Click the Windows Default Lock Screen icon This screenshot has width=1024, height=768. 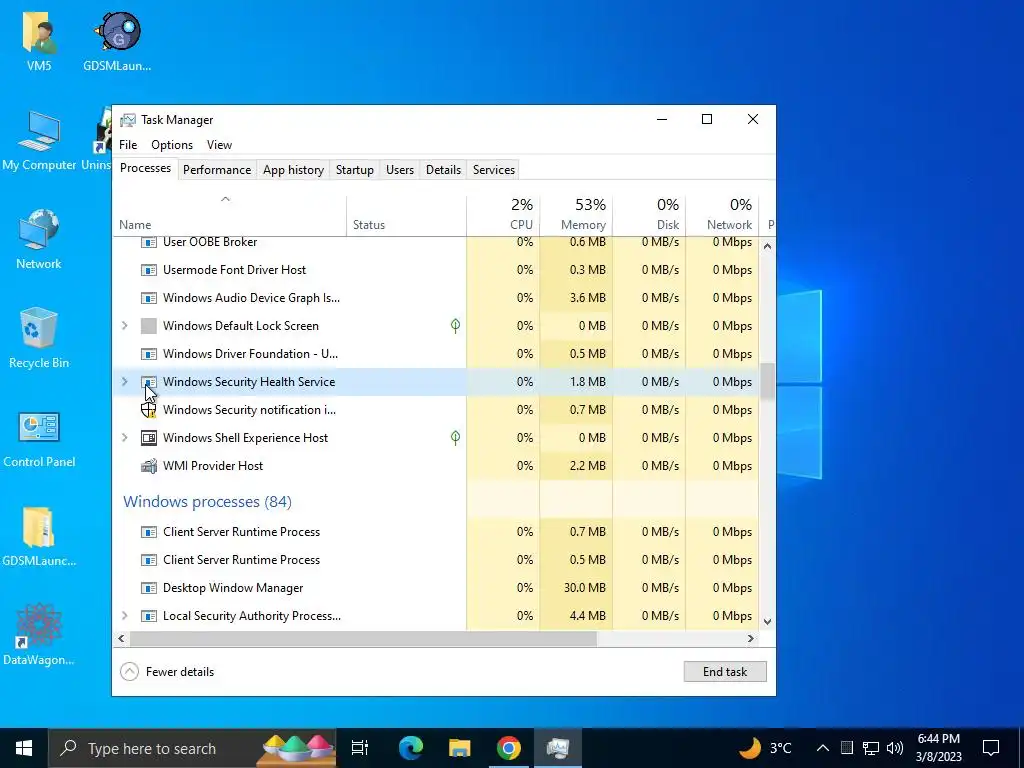(x=149, y=326)
